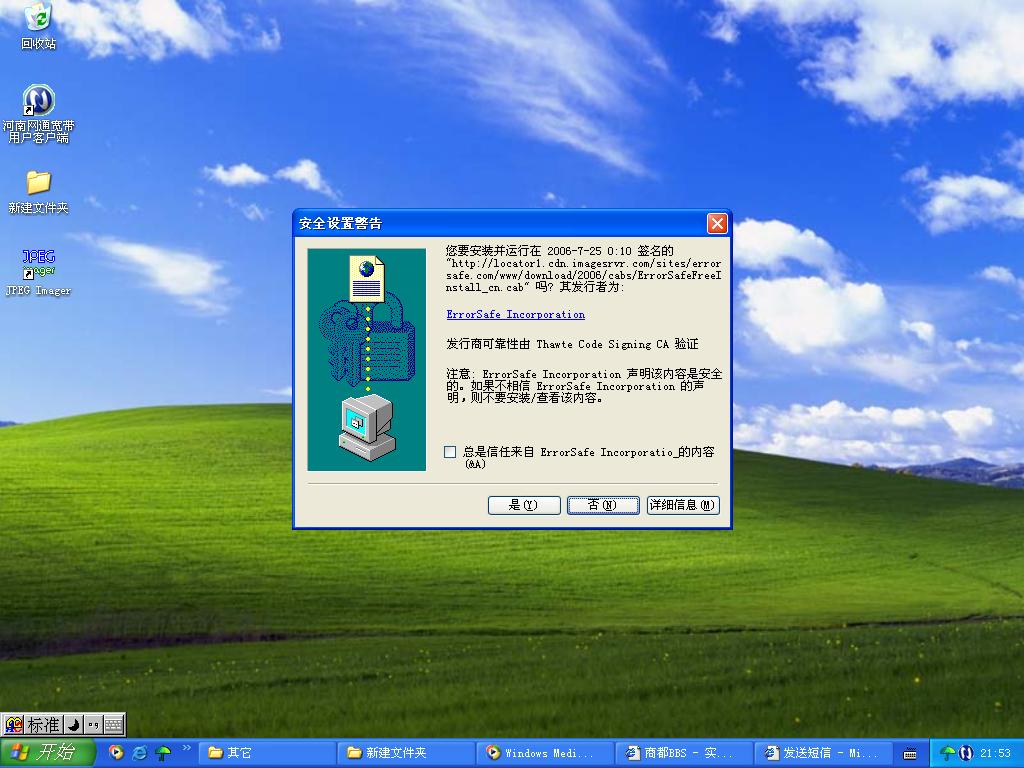The image size is (1024, 768).
Task: Switch to the 其它 folder taskbar button
Action: click(266, 753)
